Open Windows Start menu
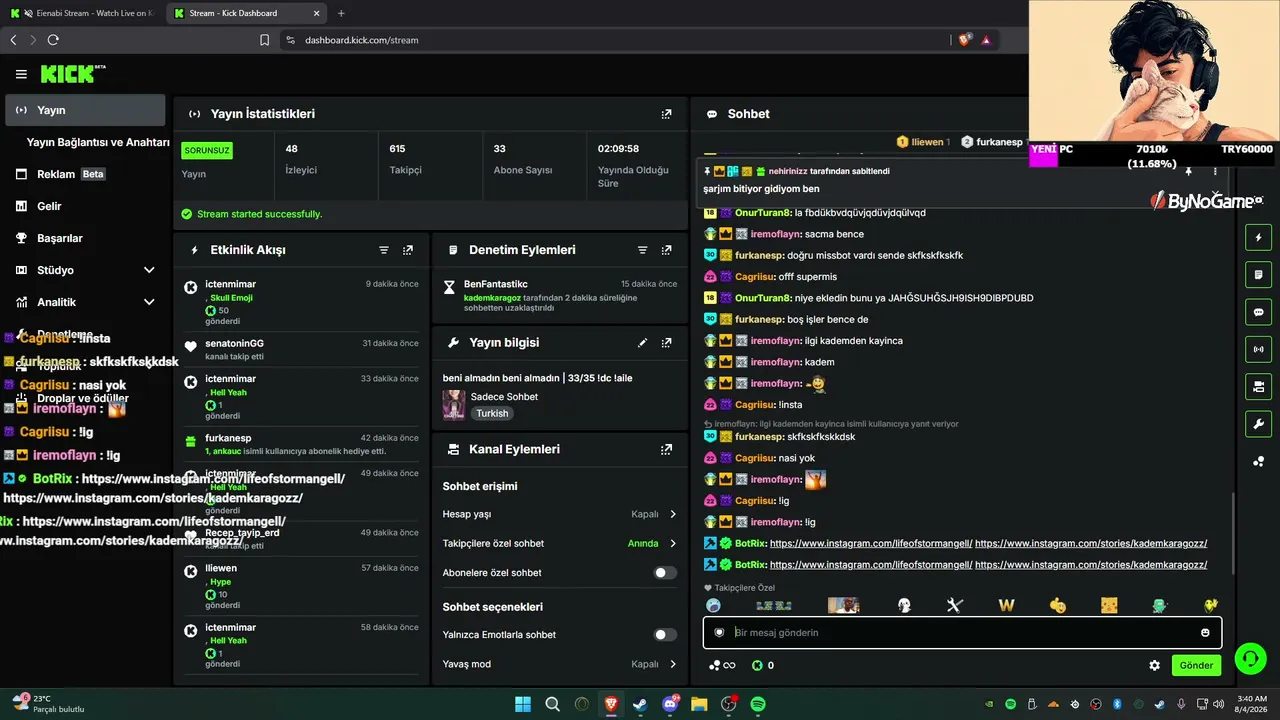 pyautogui.click(x=523, y=704)
